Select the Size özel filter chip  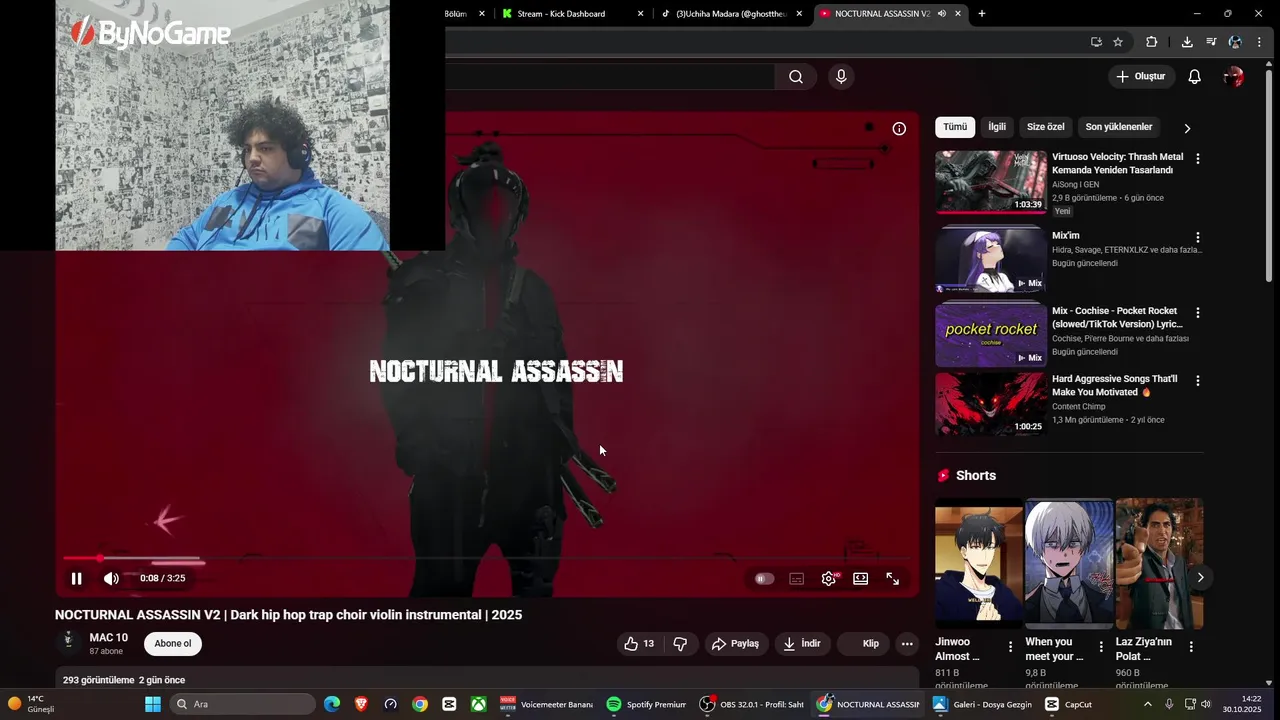(1045, 127)
